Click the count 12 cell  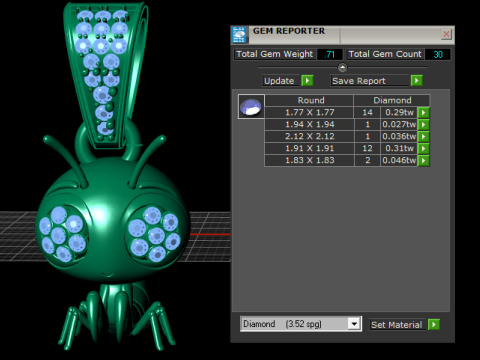(367, 148)
